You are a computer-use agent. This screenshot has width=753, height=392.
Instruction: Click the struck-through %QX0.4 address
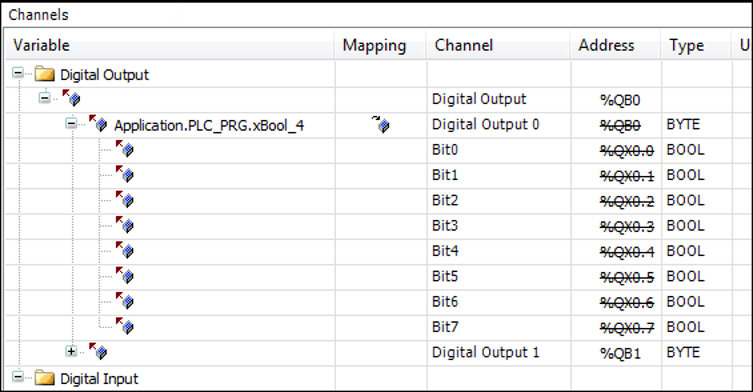pos(627,252)
